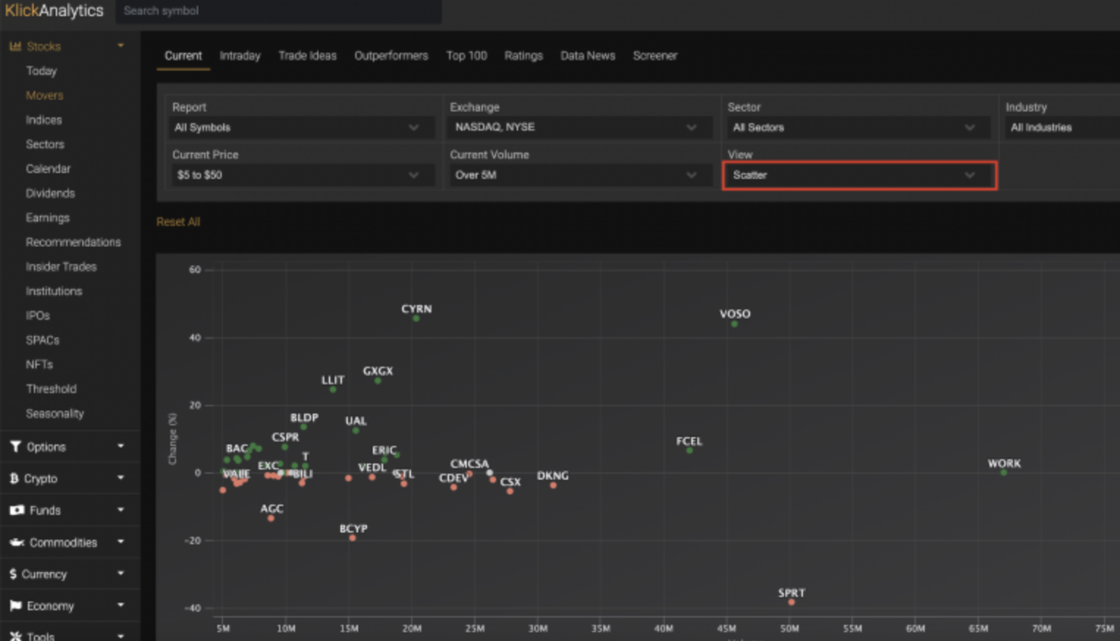Click the FCEL data point

click(689, 451)
